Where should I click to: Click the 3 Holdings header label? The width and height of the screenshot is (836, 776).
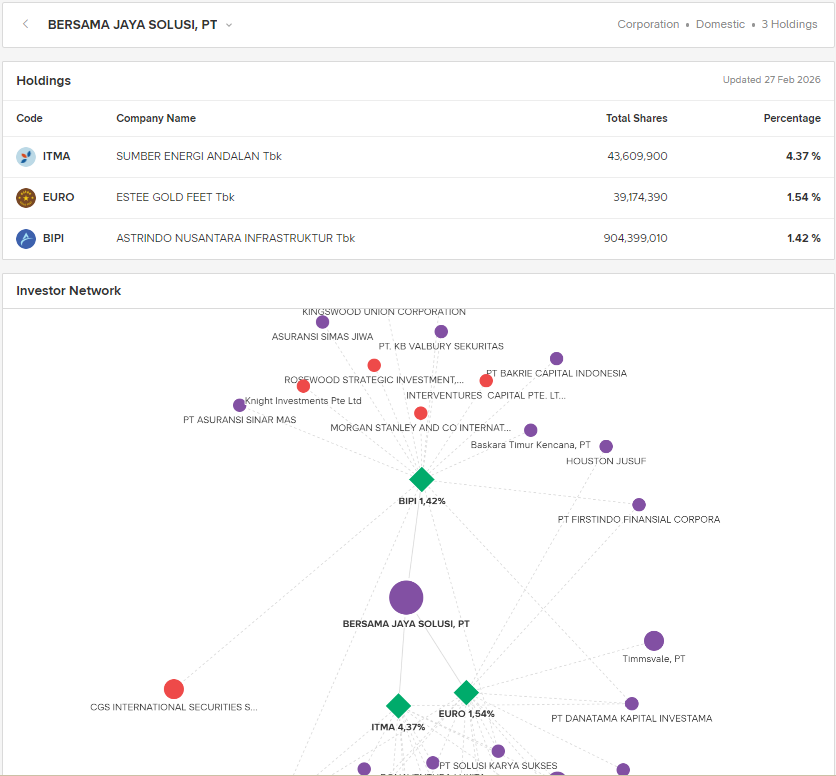(x=789, y=24)
